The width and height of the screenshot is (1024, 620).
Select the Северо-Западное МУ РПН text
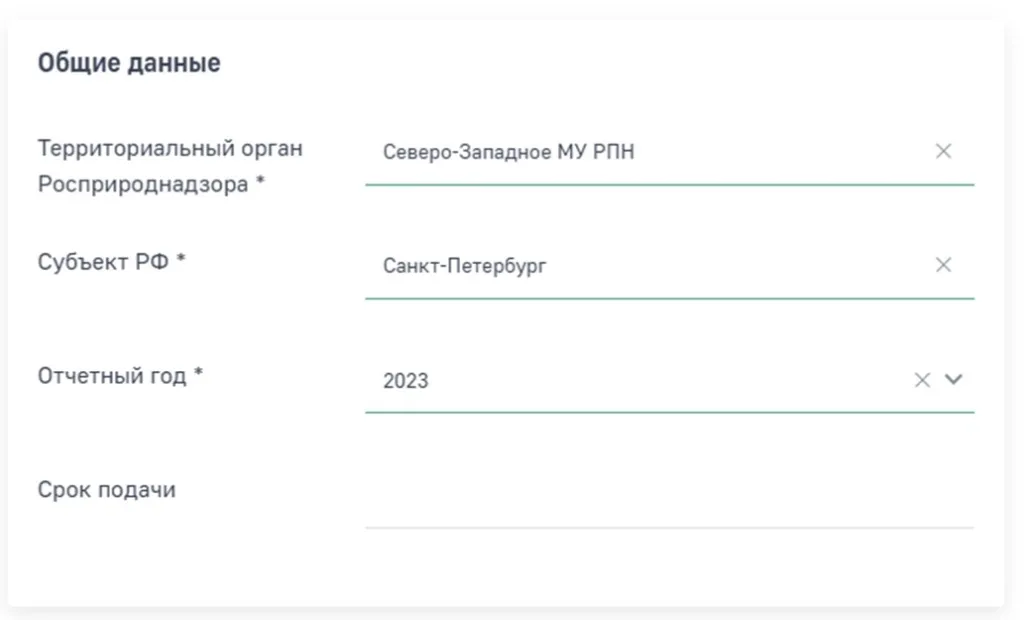tap(509, 152)
